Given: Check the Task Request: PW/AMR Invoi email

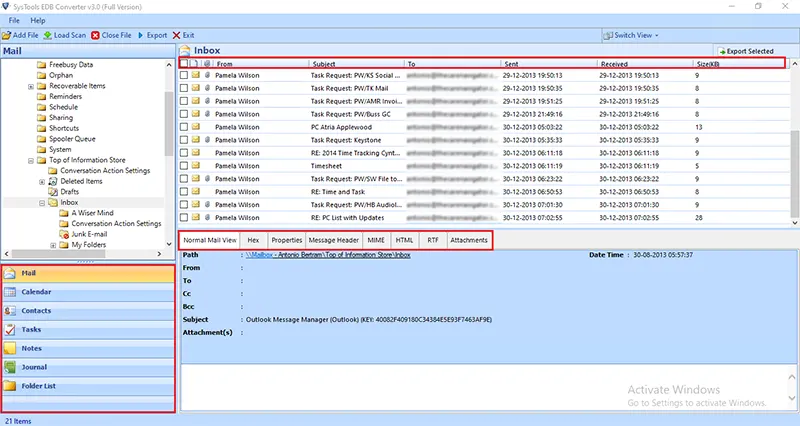Looking at the screenshot, I should click(184, 101).
